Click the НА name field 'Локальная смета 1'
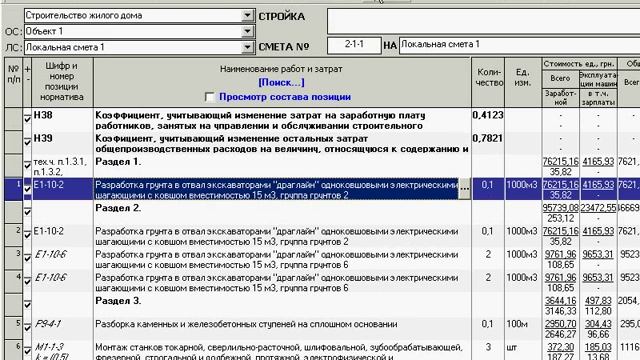The width and height of the screenshot is (640, 360). [x=519, y=44]
